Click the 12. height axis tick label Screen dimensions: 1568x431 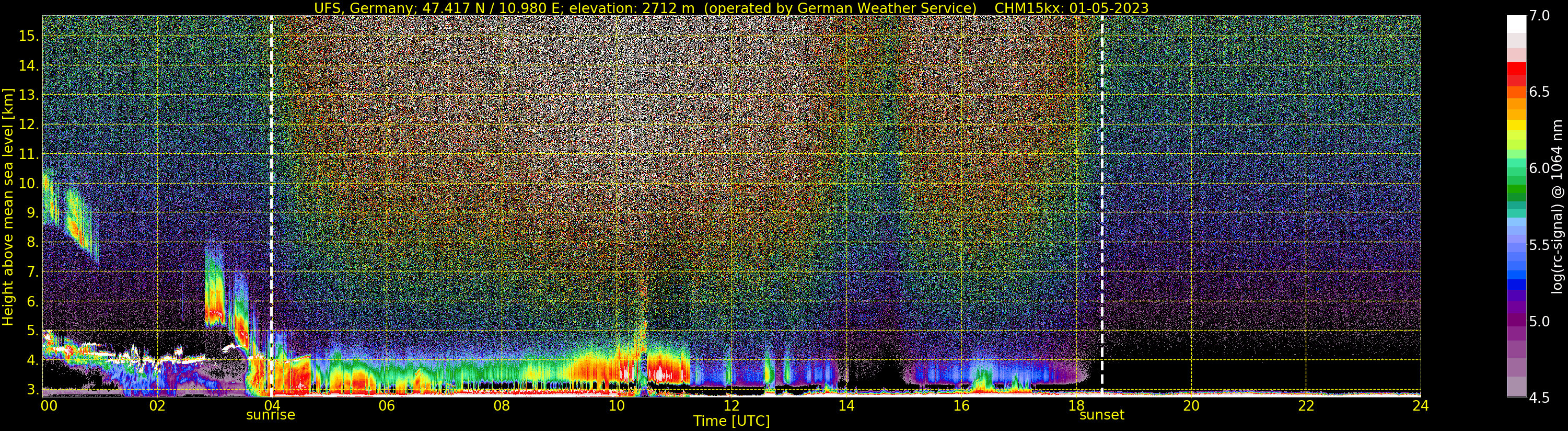pyautogui.click(x=29, y=124)
